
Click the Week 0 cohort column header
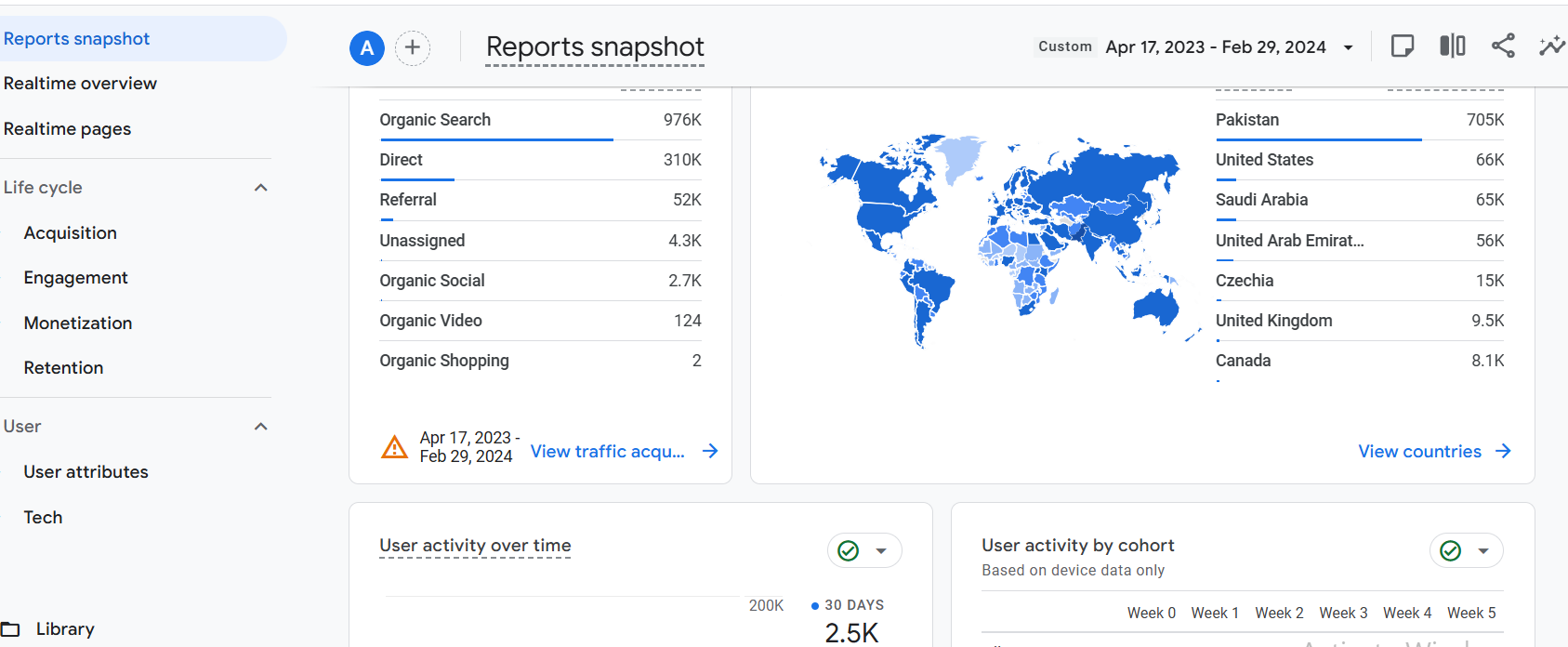click(x=1152, y=614)
